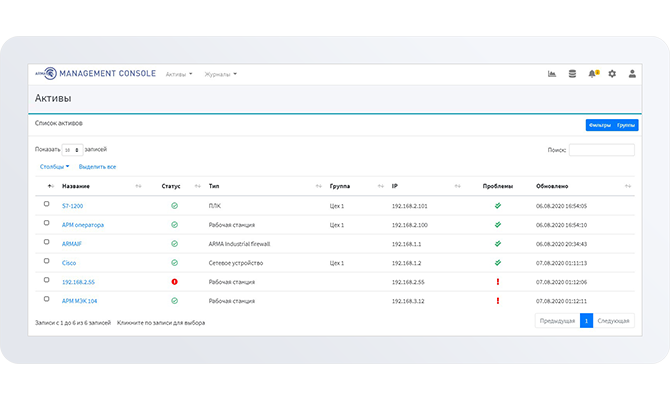Click the Выделить все link
This screenshot has height=400, width=670.
point(97,166)
